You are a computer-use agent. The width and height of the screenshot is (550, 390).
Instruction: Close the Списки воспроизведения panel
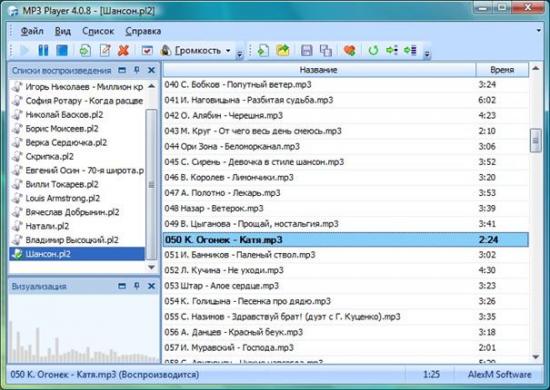coord(152,70)
